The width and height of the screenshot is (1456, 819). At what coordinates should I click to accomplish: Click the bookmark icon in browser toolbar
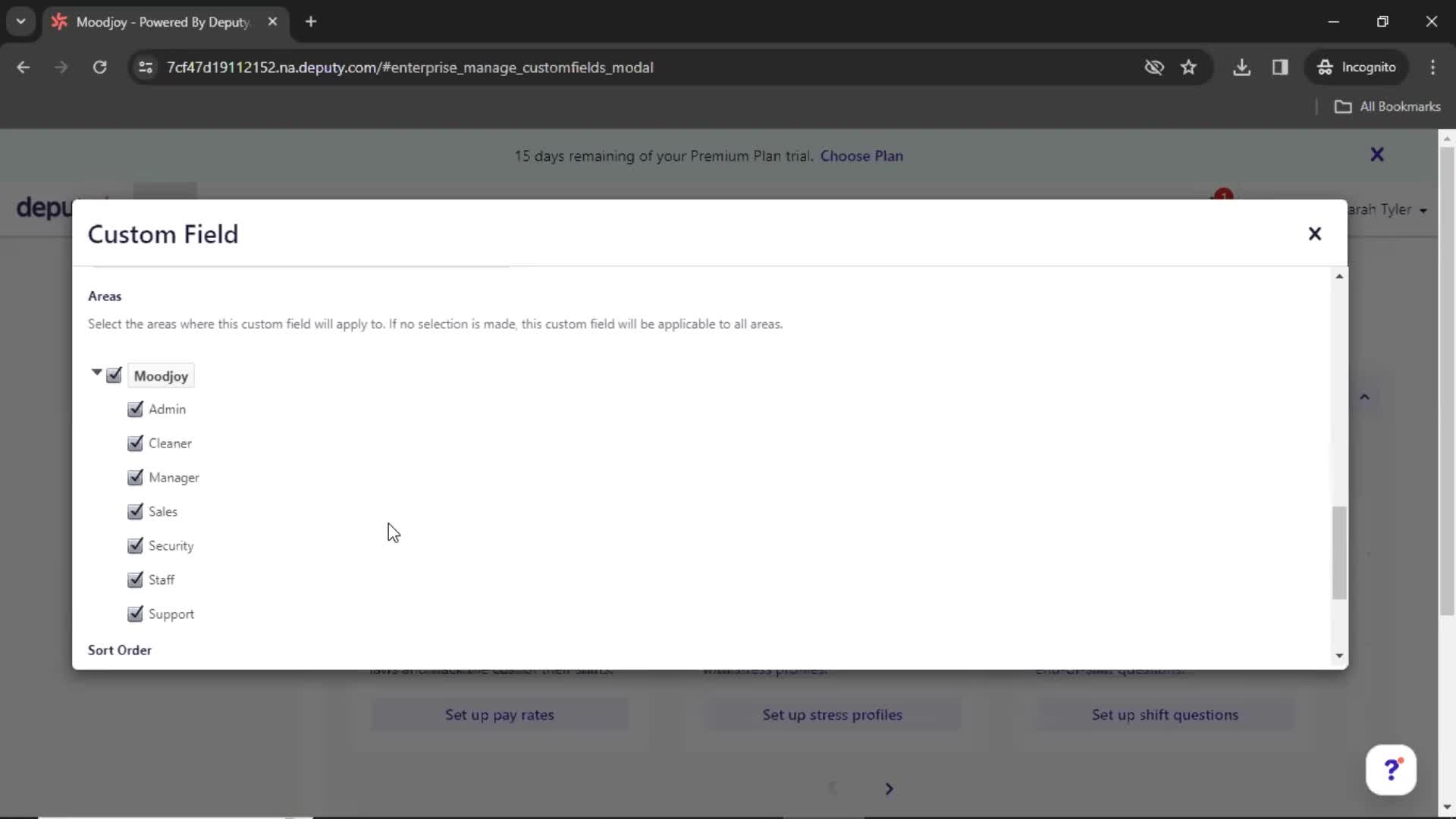click(x=1190, y=67)
